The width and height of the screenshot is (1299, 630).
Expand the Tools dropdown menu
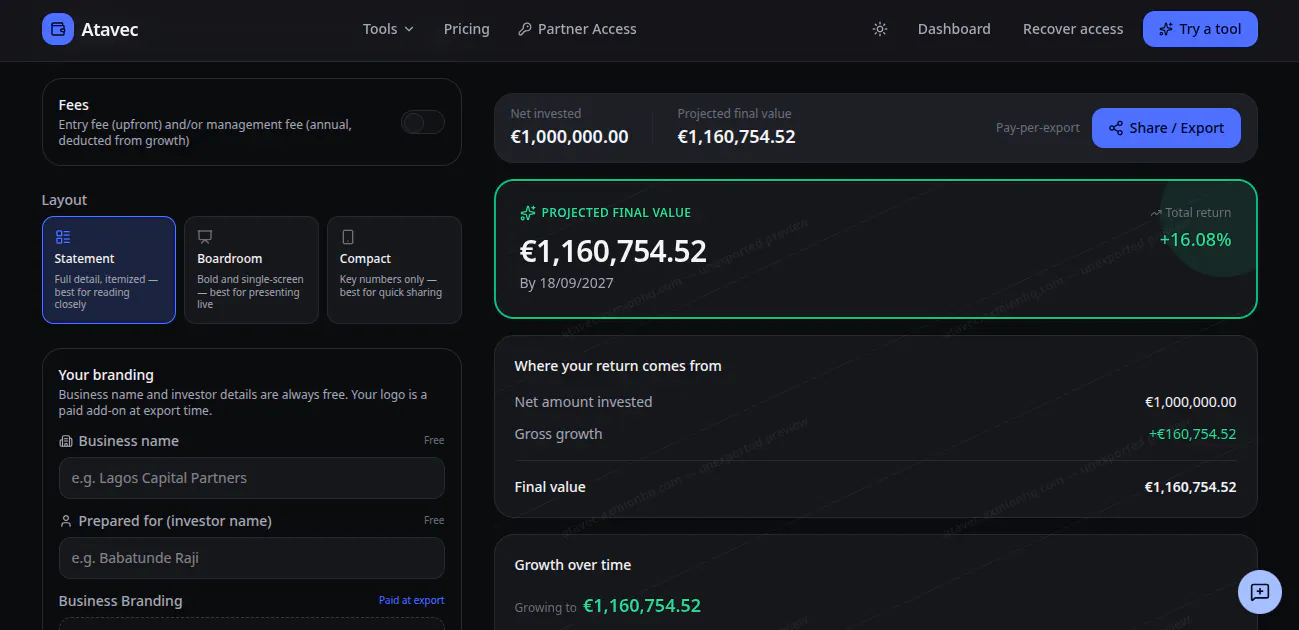tap(388, 29)
